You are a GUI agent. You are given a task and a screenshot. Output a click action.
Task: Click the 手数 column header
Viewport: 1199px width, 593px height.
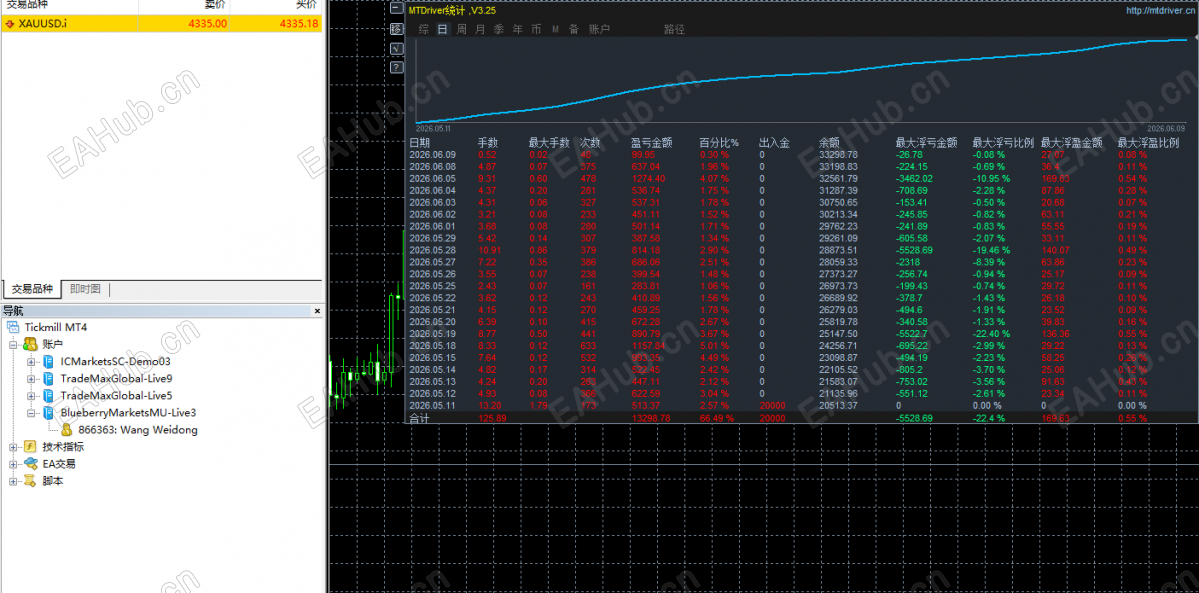(x=488, y=143)
